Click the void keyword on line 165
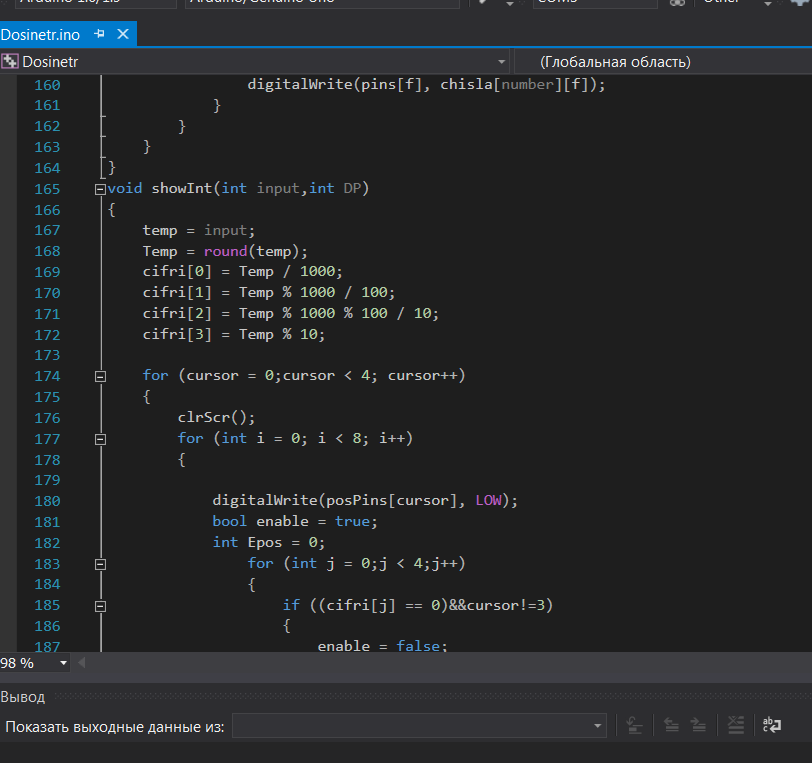The image size is (812, 763). (125, 188)
